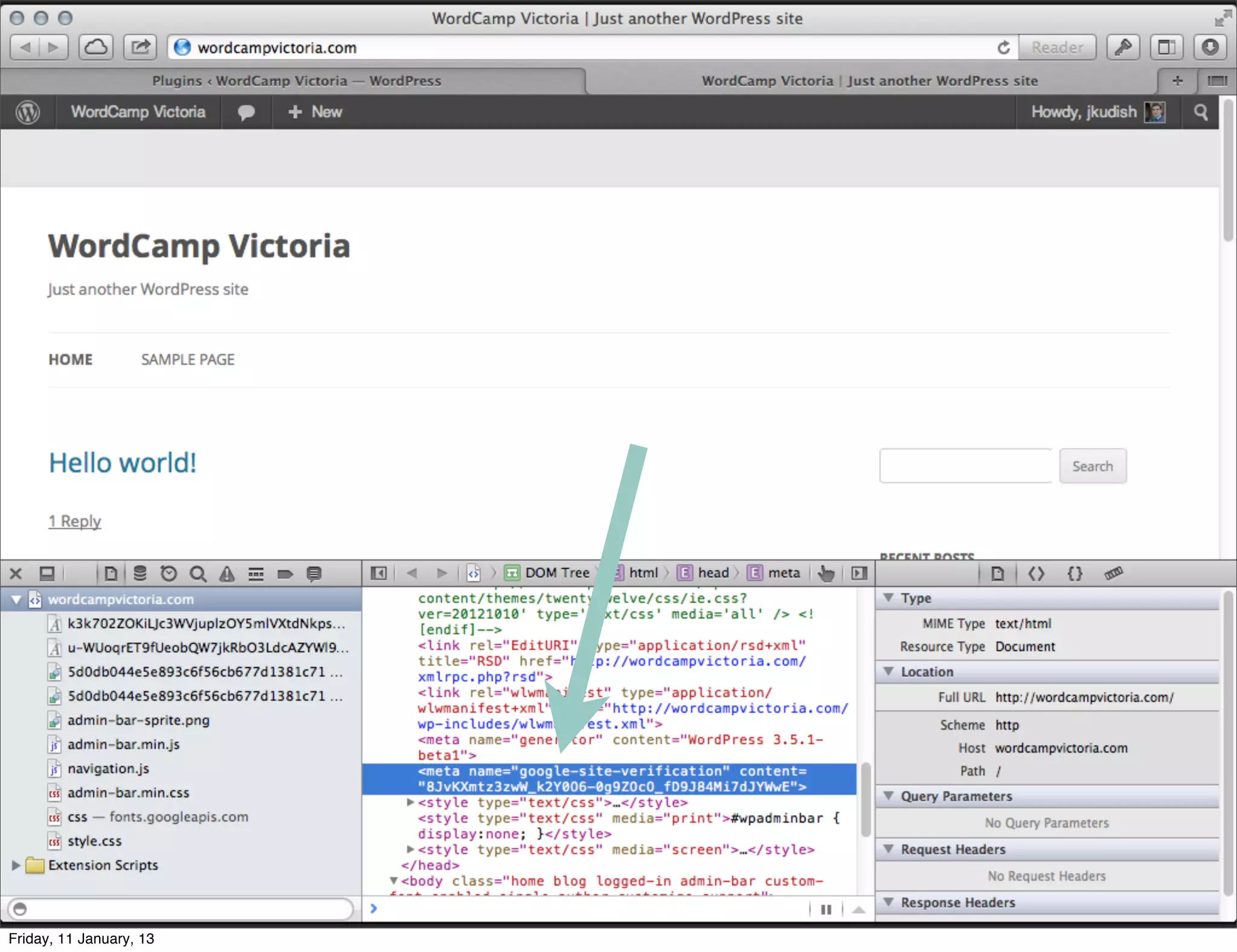Toggle the right details sidebar panel

point(859,573)
